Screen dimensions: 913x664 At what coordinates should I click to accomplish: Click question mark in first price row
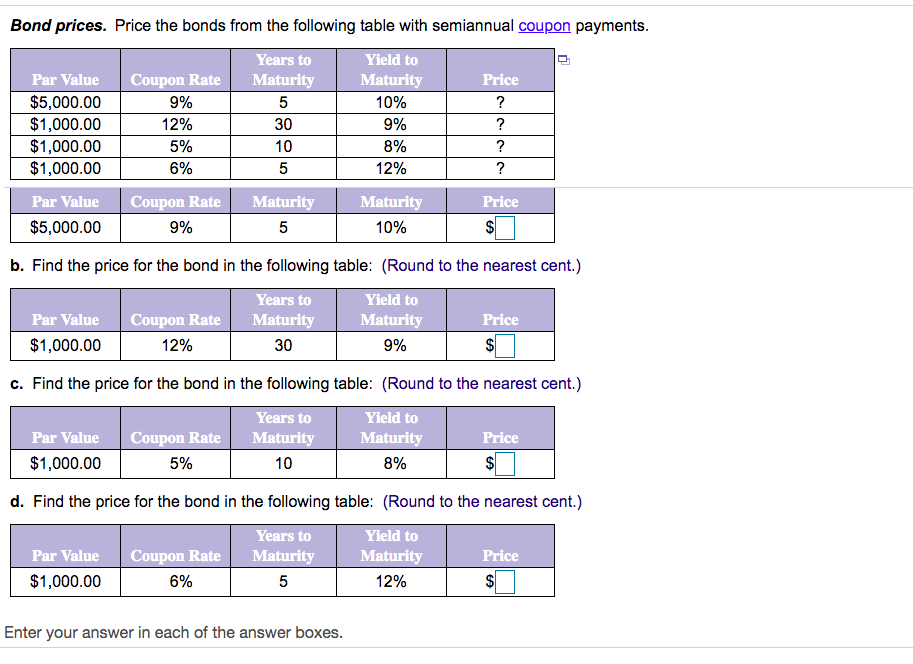(x=500, y=103)
